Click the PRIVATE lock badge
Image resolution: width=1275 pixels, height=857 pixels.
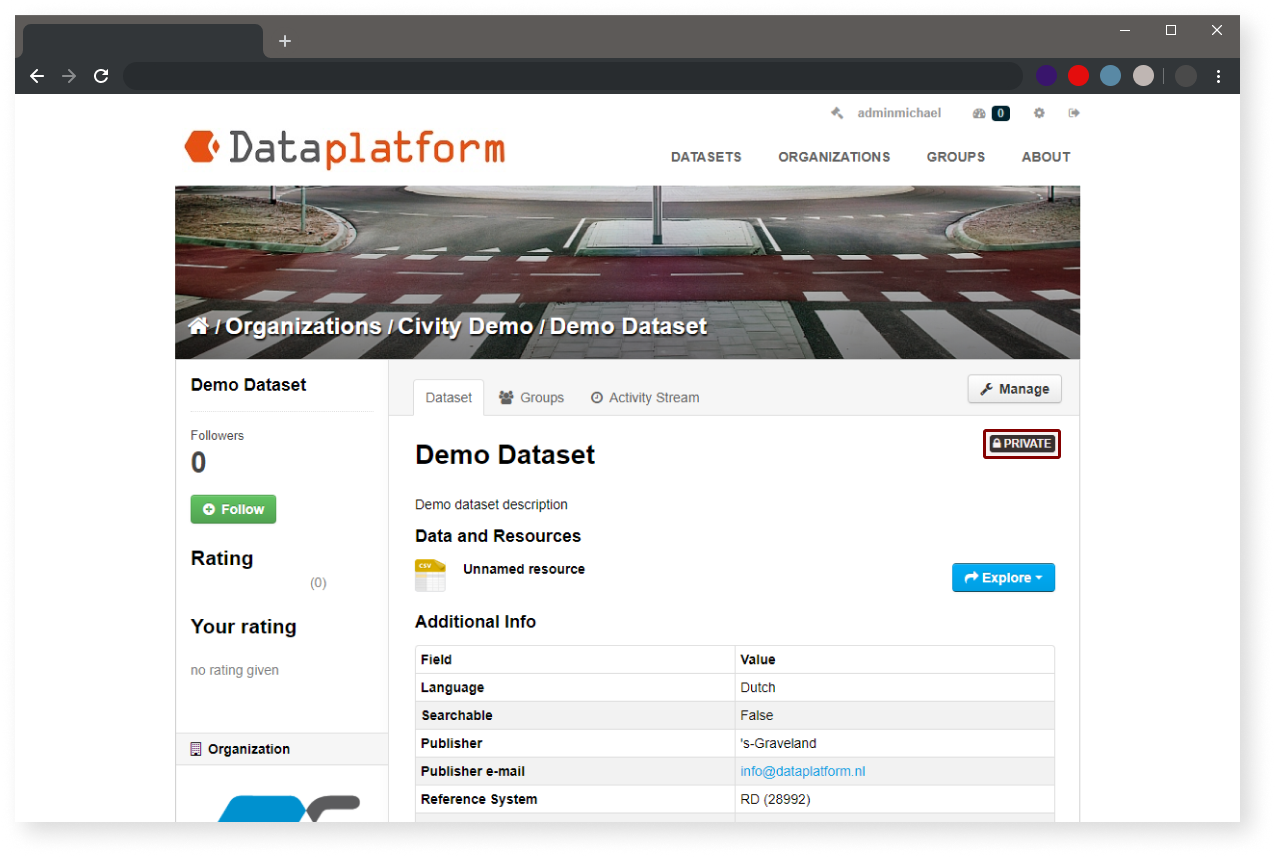click(x=1022, y=444)
